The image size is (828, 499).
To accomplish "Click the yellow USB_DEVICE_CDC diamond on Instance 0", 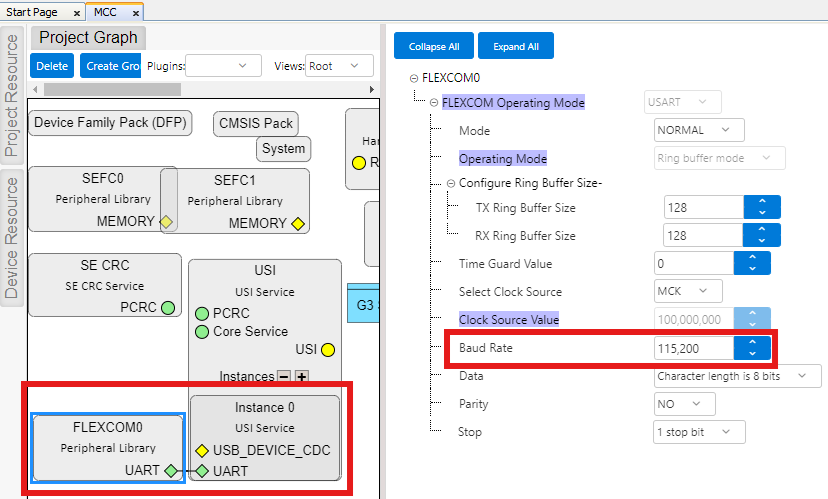I will point(201,450).
